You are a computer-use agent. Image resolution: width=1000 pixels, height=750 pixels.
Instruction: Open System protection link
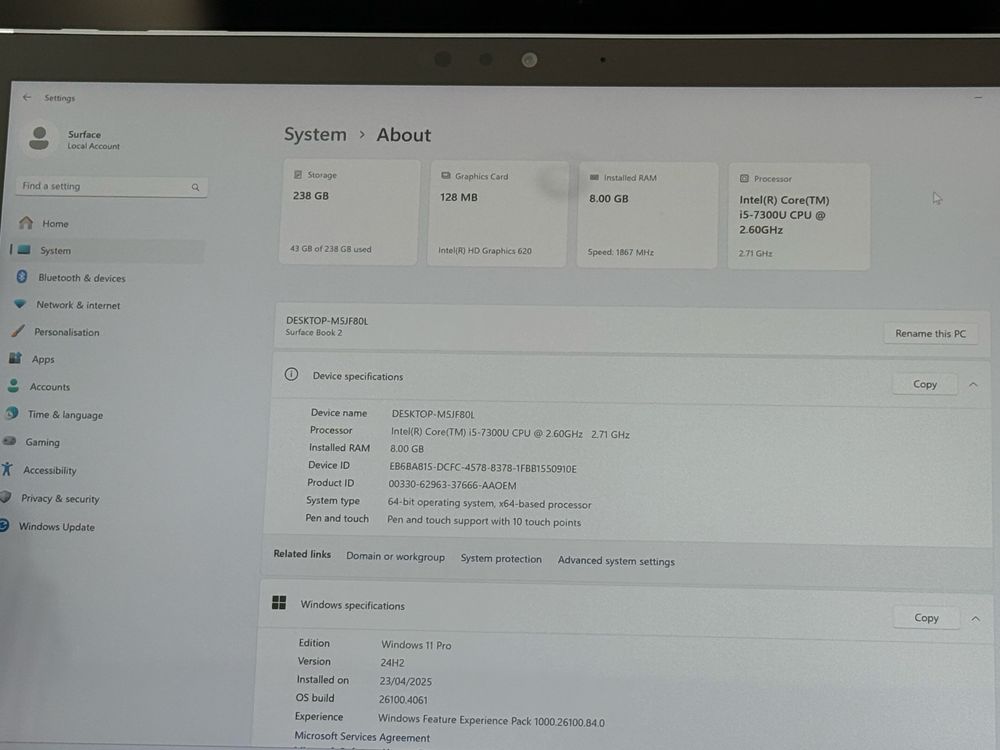click(x=501, y=558)
